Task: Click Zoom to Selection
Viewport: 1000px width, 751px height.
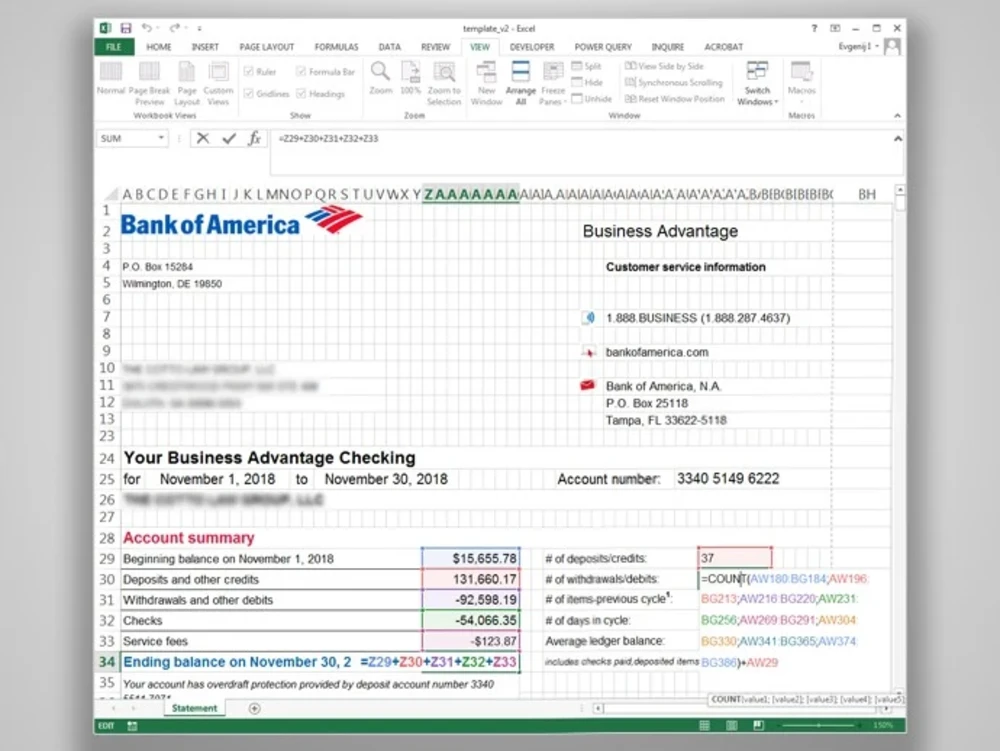Action: pos(444,84)
